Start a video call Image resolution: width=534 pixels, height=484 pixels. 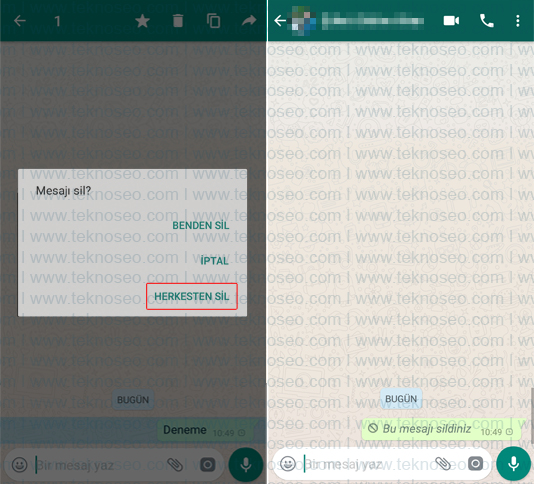451,21
